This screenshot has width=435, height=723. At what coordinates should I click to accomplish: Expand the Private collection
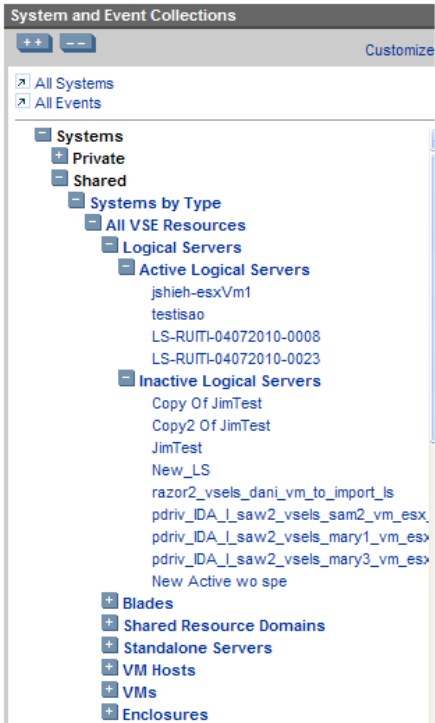pyautogui.click(x=59, y=156)
